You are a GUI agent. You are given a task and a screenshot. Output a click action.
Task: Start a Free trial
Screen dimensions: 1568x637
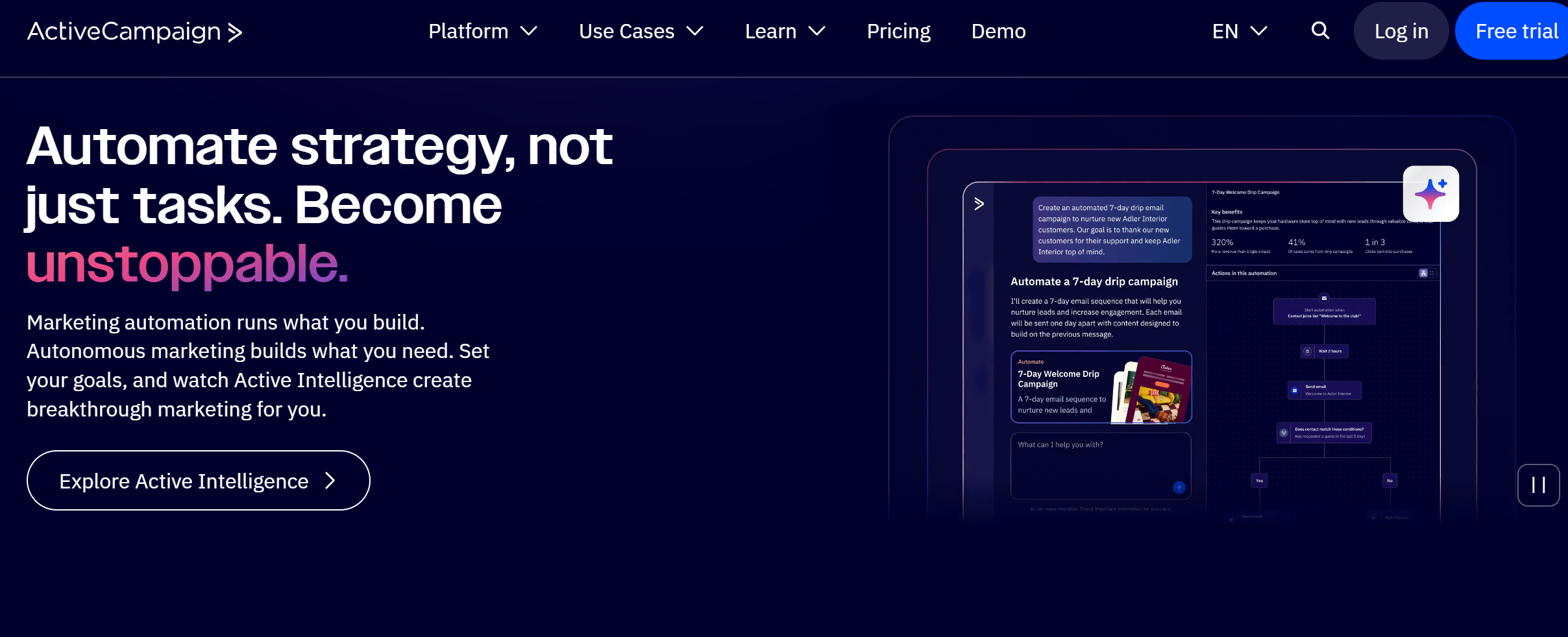1515,31
